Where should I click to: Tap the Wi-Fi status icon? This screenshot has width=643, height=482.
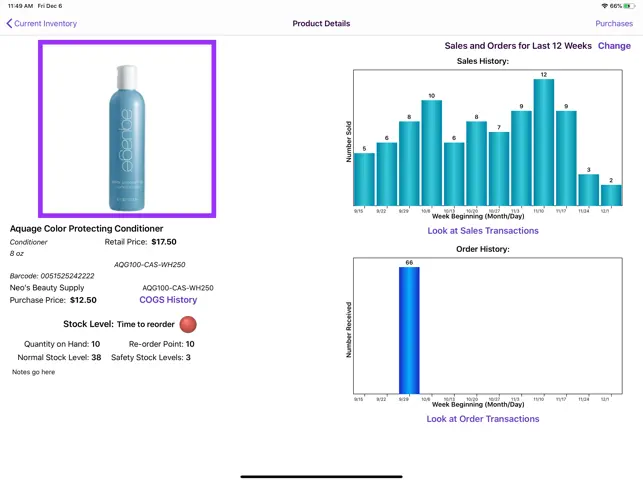coord(604,6)
